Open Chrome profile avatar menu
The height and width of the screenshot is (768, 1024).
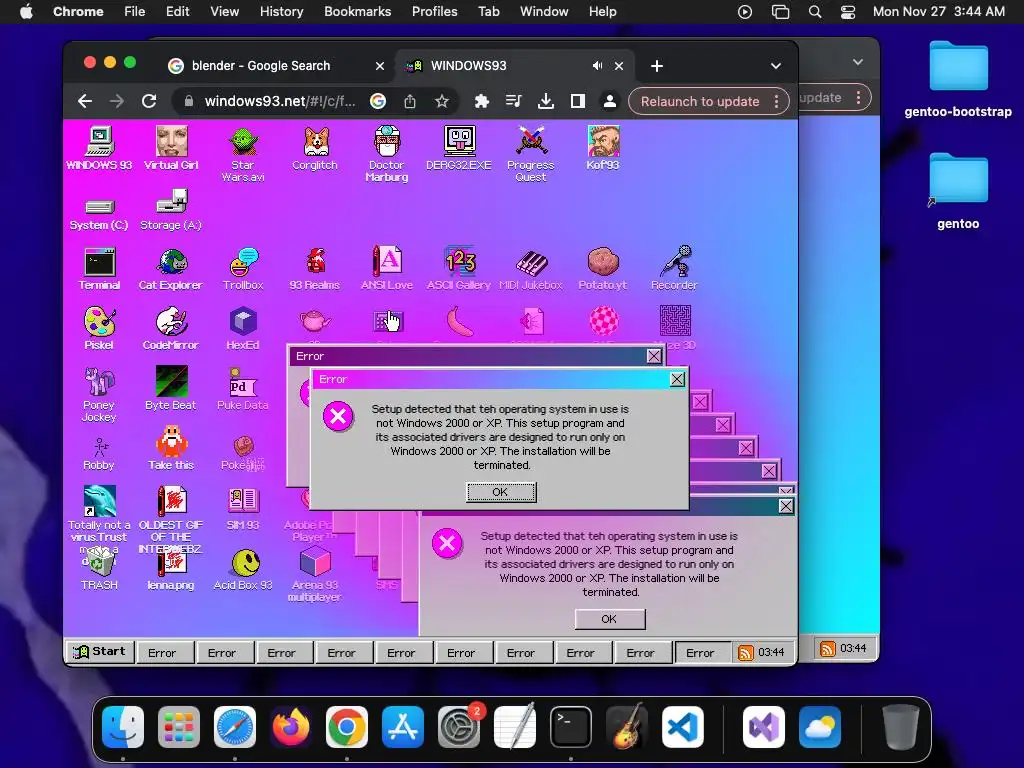tap(610, 101)
